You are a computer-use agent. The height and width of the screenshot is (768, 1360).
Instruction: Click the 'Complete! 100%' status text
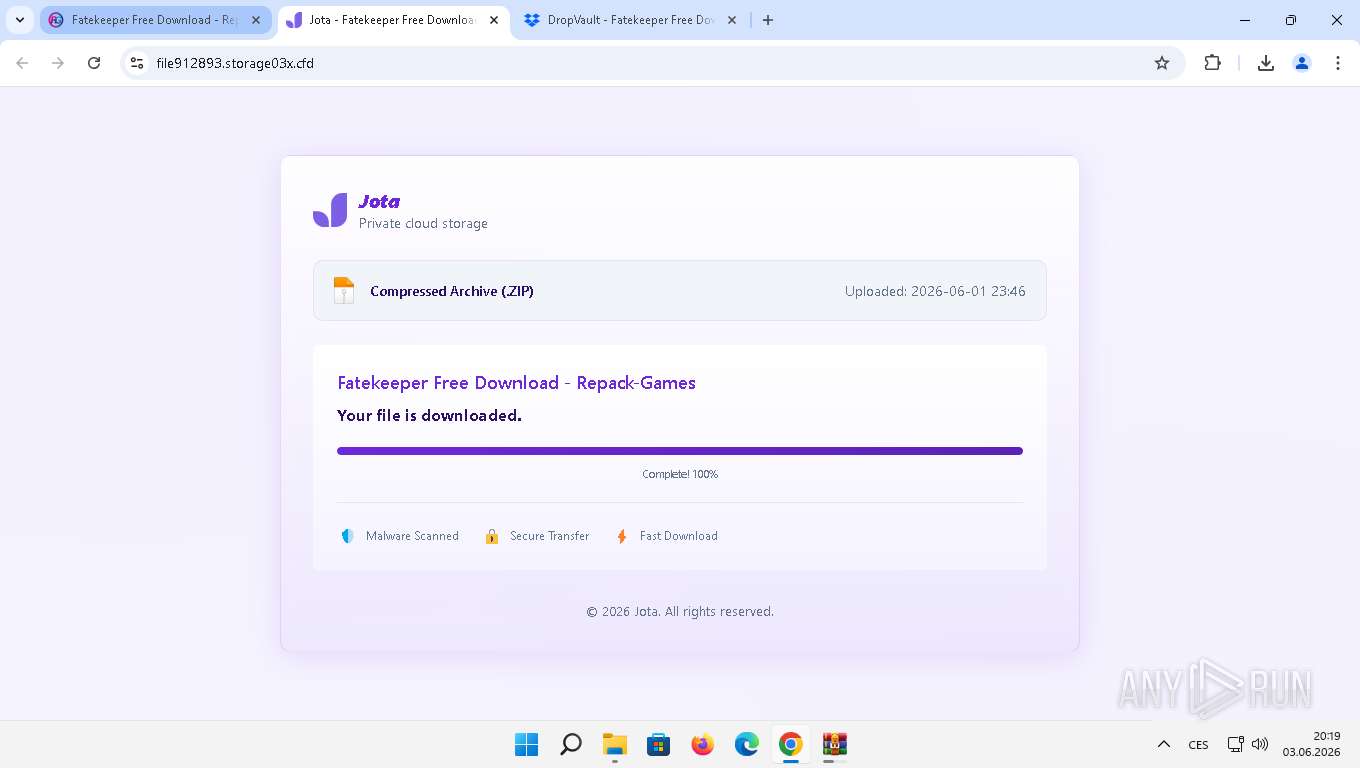[x=680, y=474]
